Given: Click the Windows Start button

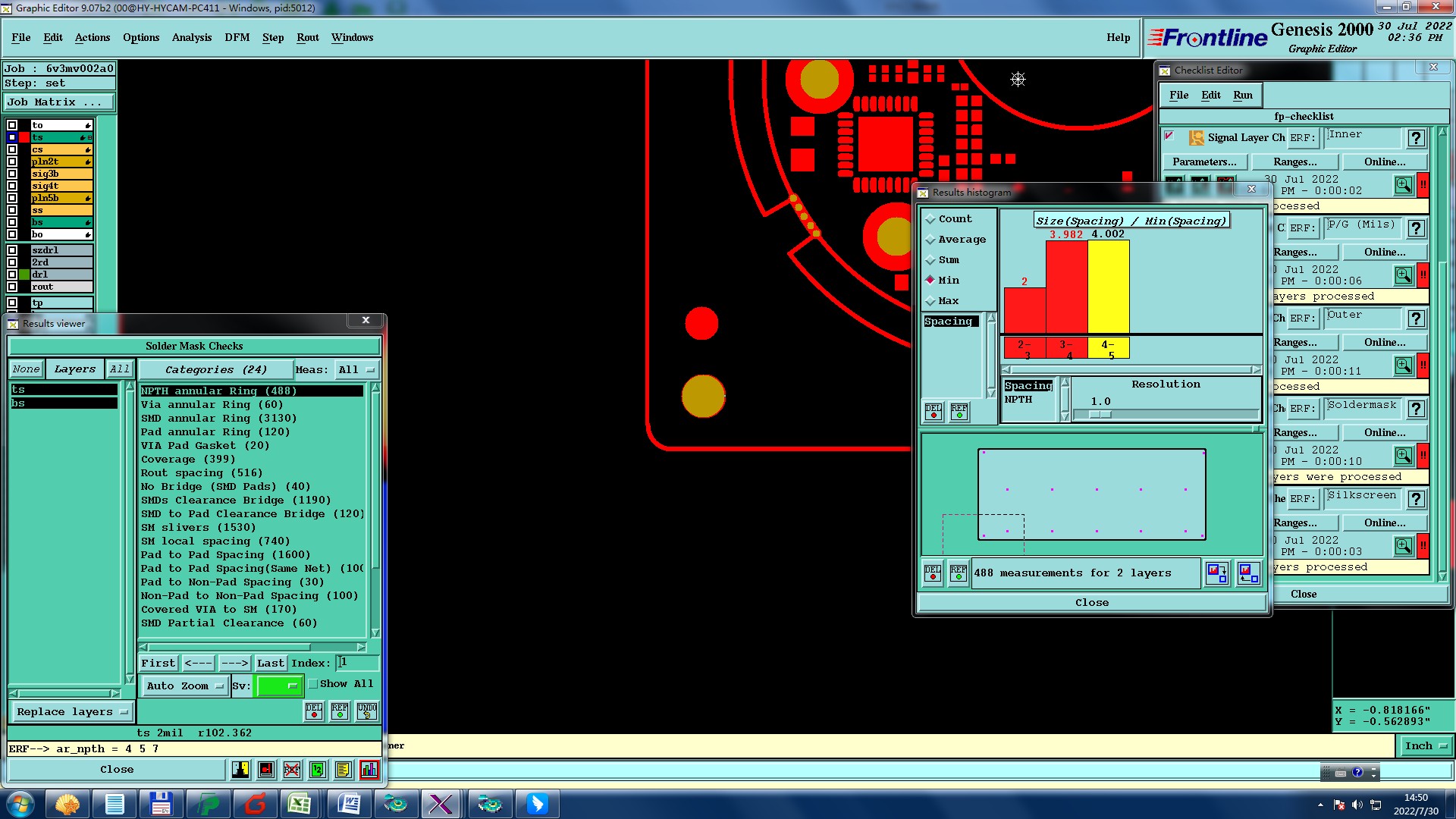Looking at the screenshot, I should 20,804.
